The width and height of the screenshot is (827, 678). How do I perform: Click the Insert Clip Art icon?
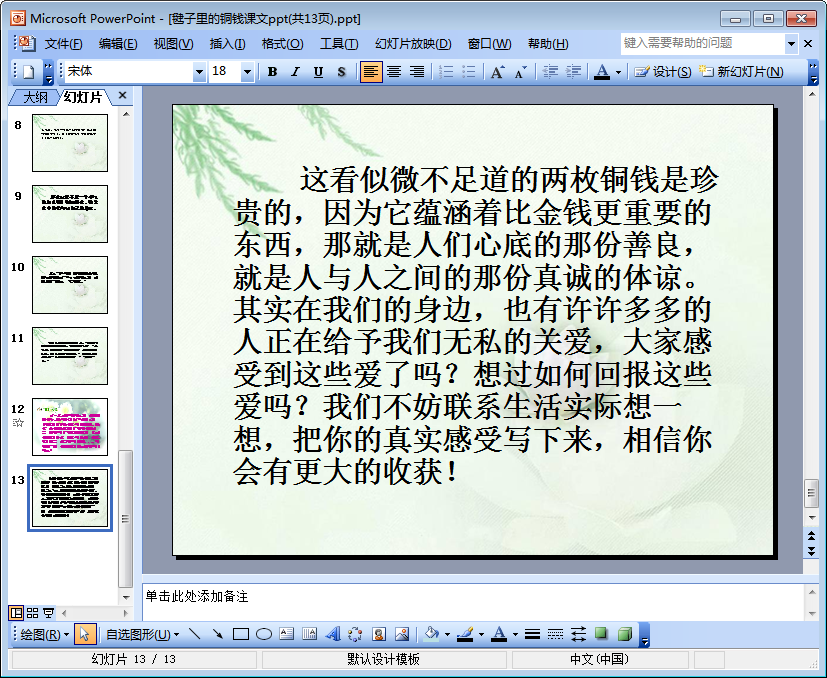coord(379,634)
